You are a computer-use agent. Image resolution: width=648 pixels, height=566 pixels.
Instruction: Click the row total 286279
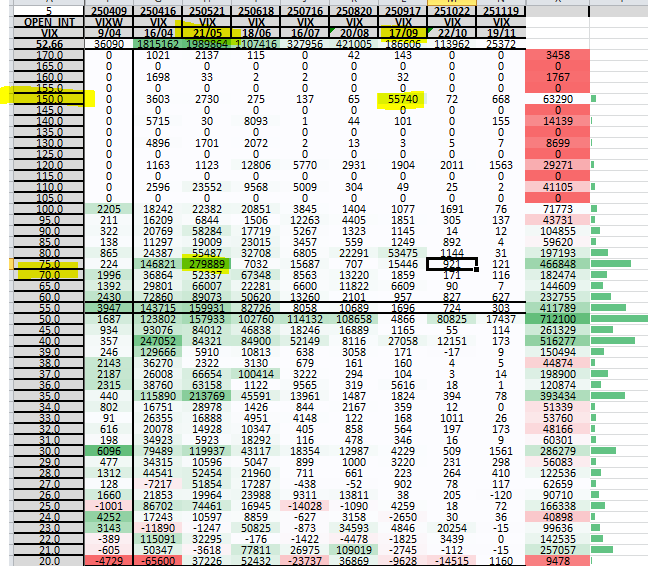(557, 451)
